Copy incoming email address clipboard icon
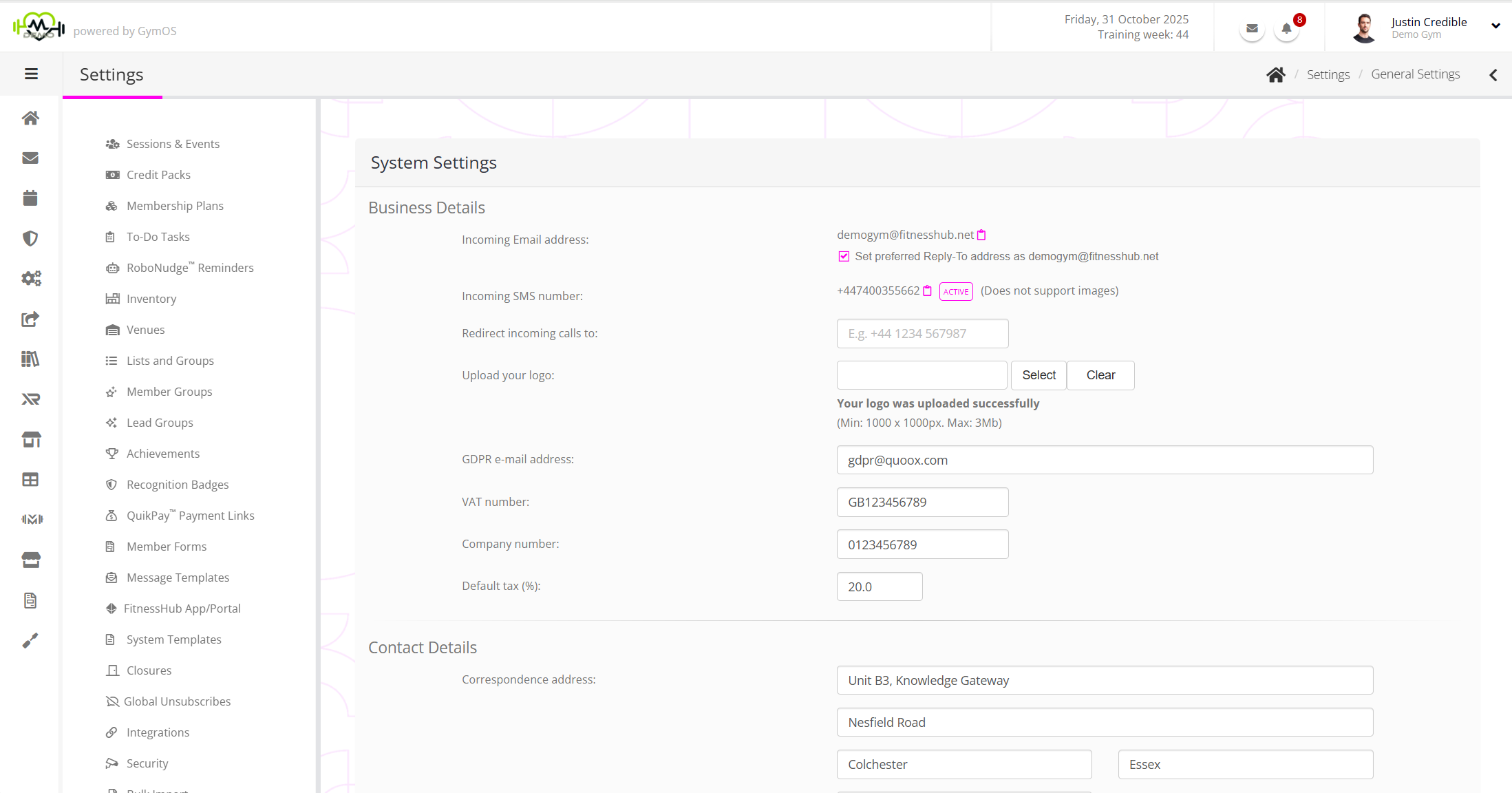 (x=981, y=235)
